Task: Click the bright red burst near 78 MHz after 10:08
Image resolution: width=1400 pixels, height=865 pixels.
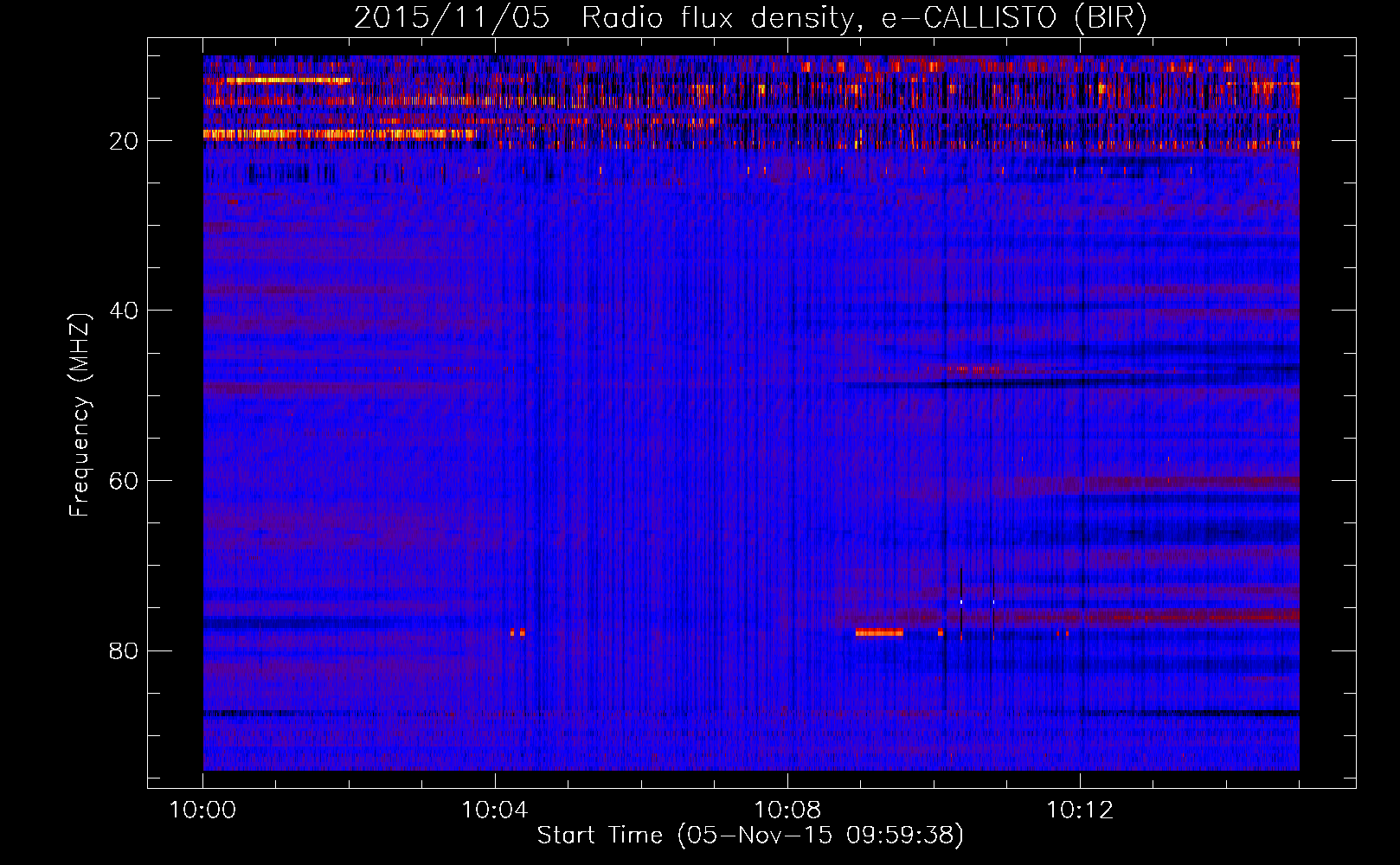Action: coord(879,633)
